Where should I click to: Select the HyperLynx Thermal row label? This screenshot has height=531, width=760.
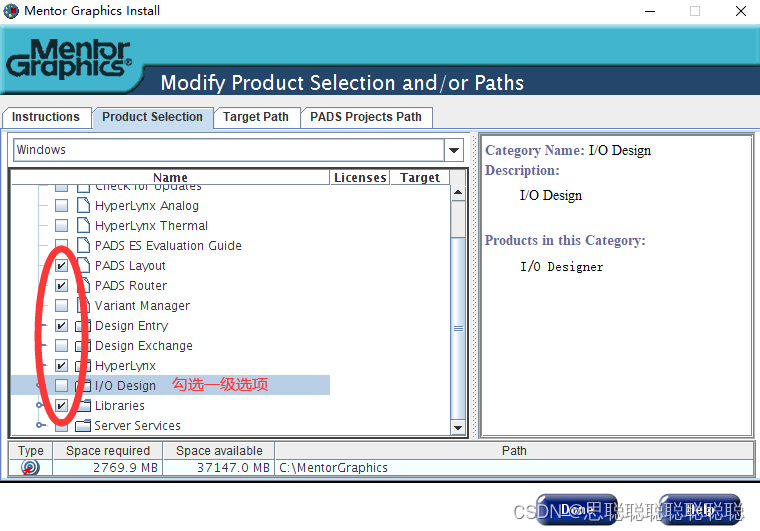tap(151, 226)
